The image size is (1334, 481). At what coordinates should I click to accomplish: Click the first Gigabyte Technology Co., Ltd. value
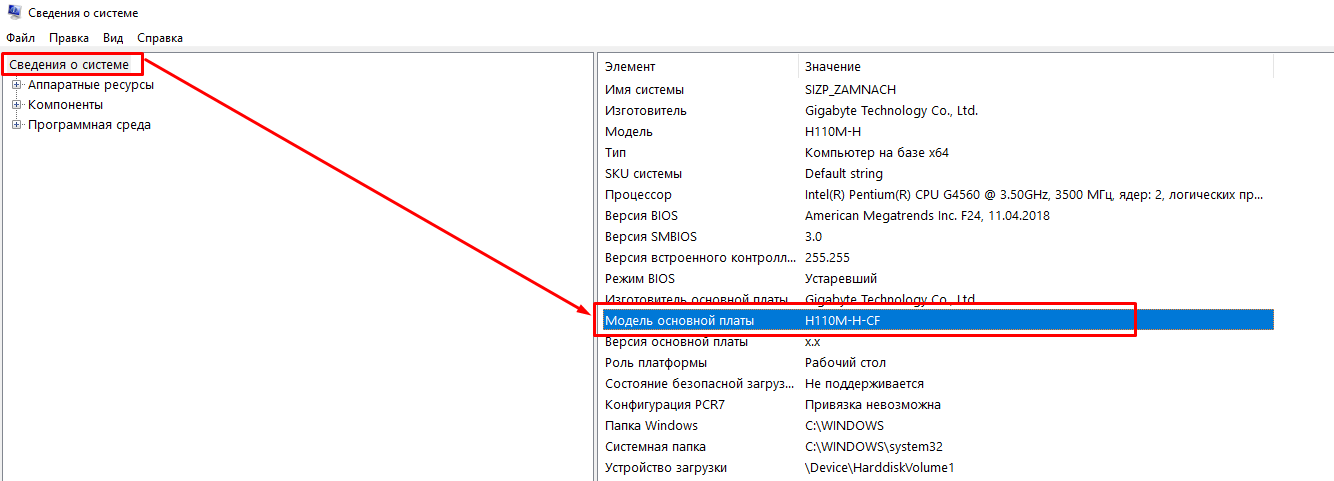[x=892, y=111]
